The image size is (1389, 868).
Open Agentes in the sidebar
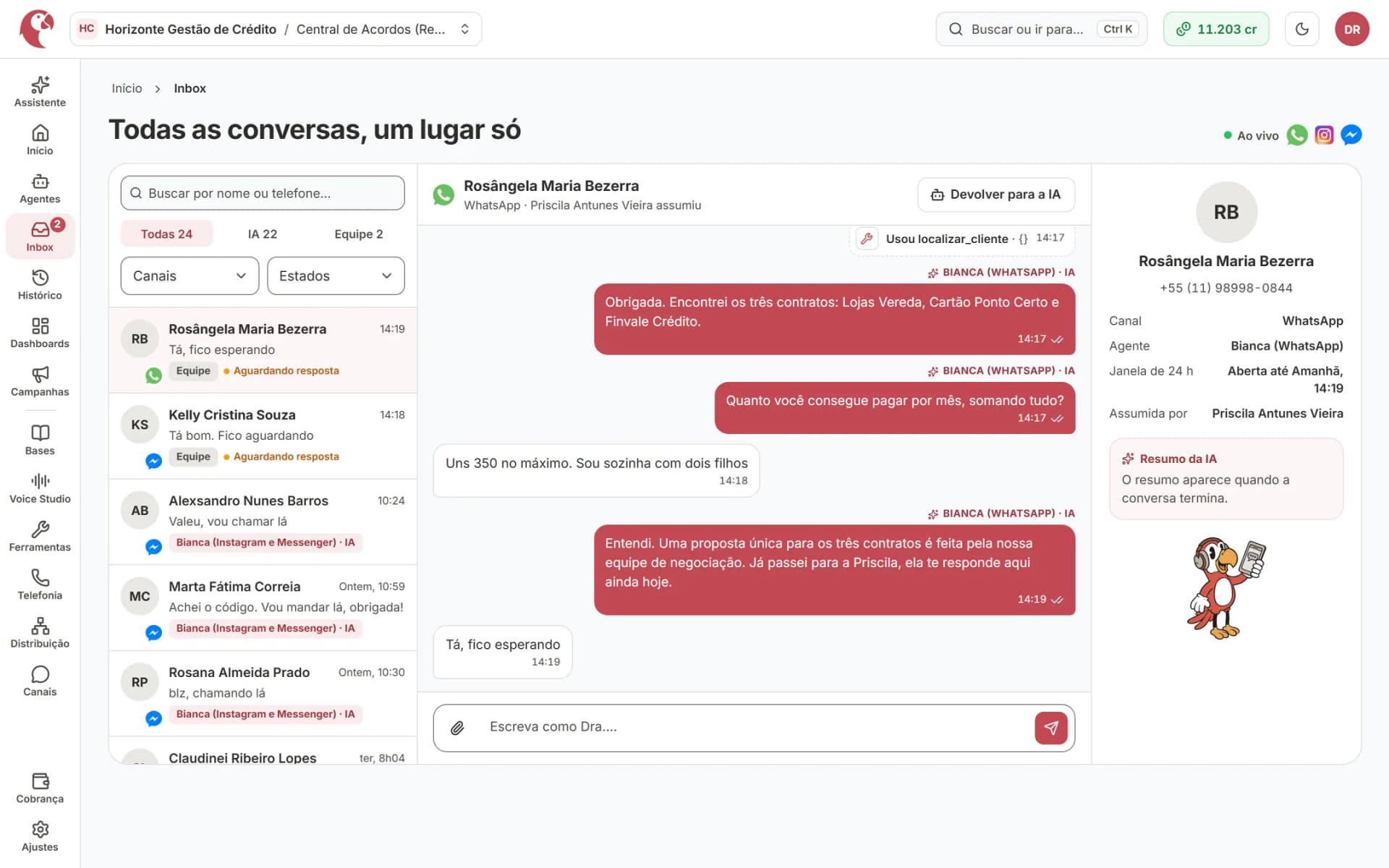click(40, 189)
